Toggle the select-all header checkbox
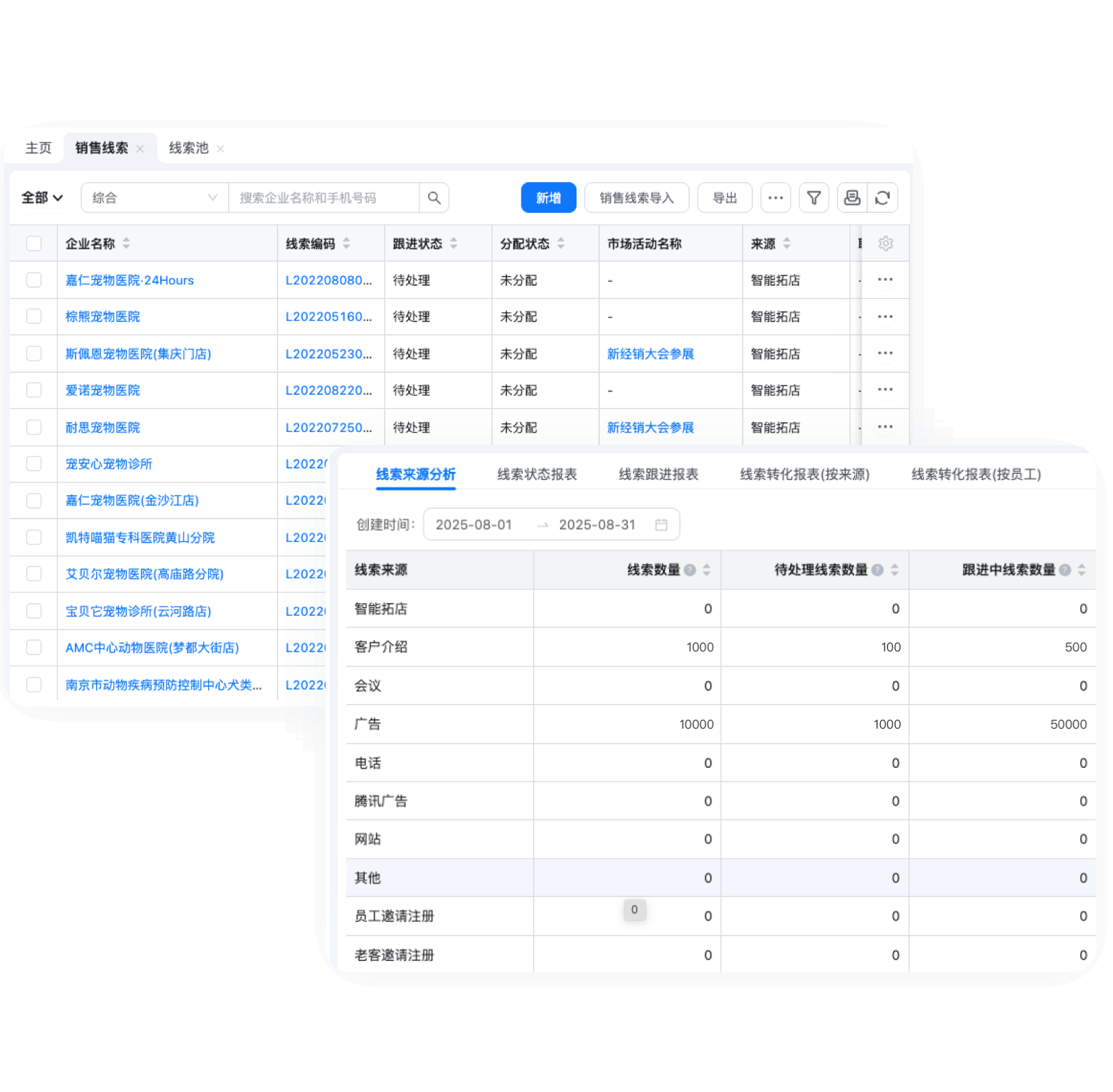This screenshot has width=1113, height=1092. [x=34, y=244]
